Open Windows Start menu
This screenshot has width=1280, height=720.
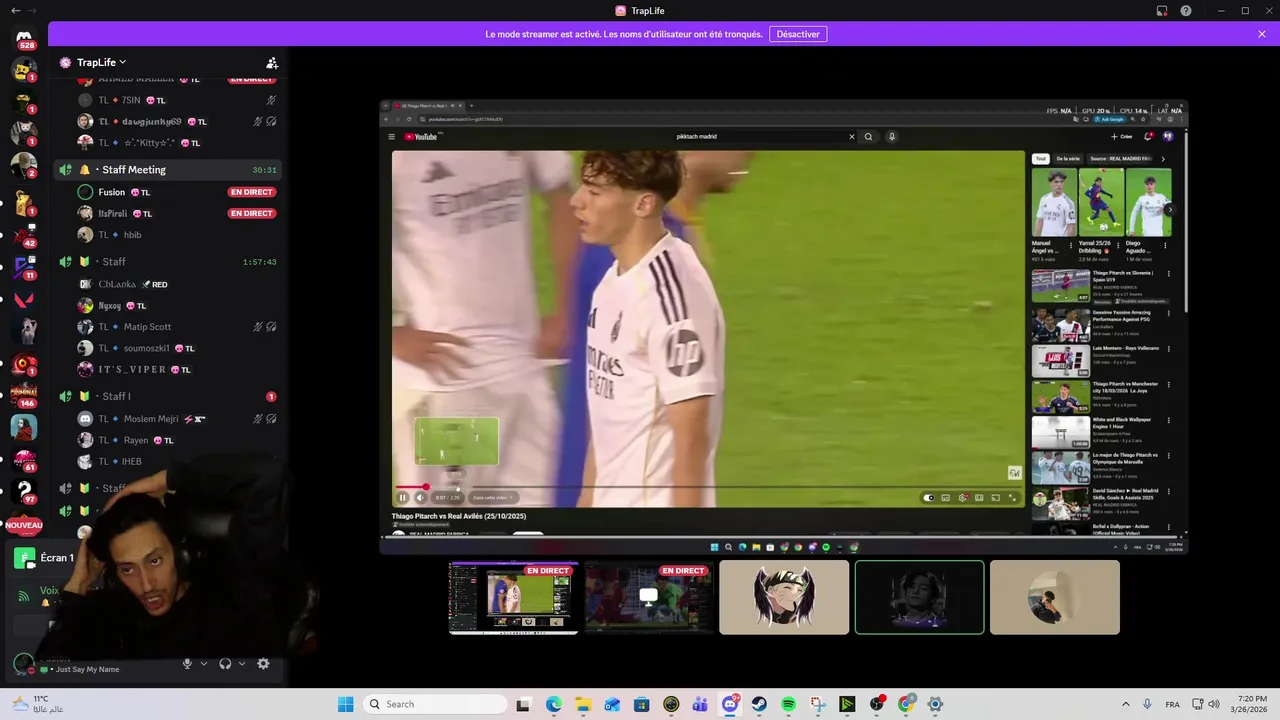click(x=345, y=704)
